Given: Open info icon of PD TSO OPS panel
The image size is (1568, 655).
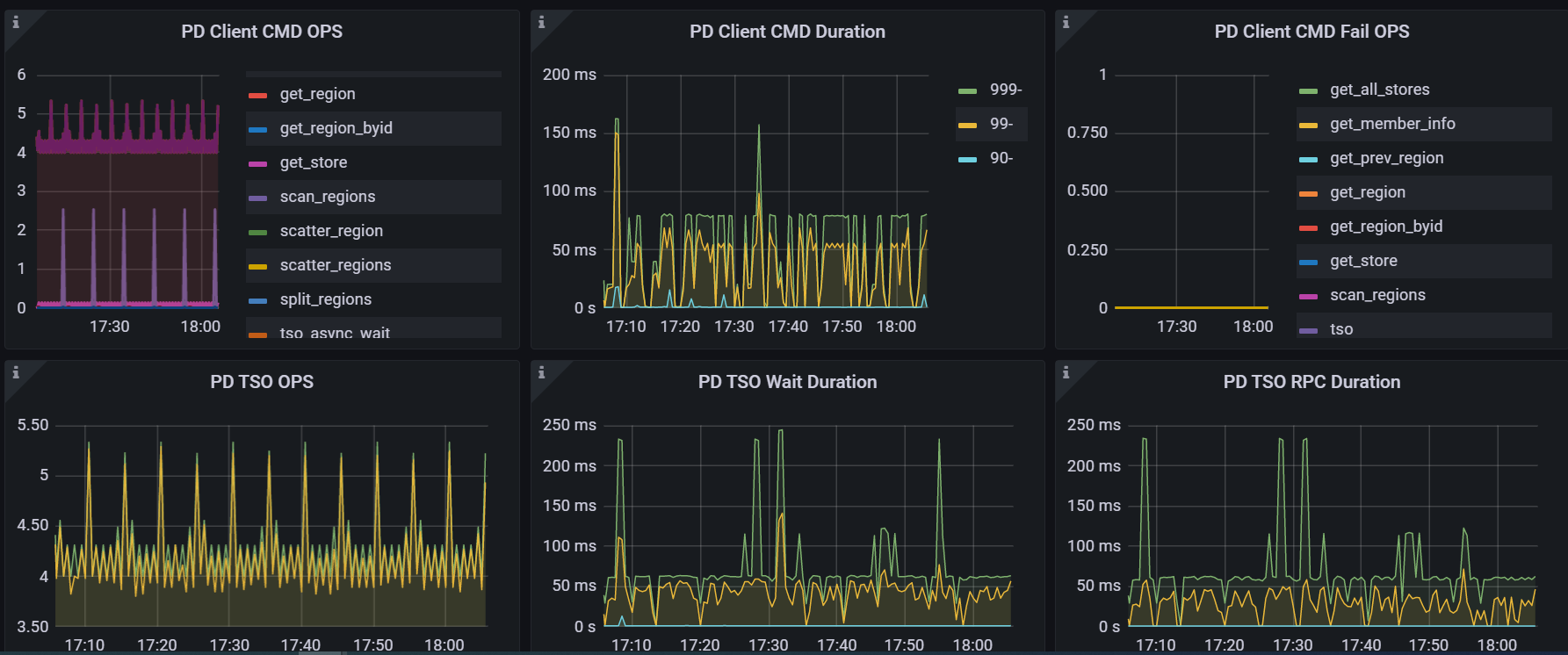Looking at the screenshot, I should coord(15,372).
